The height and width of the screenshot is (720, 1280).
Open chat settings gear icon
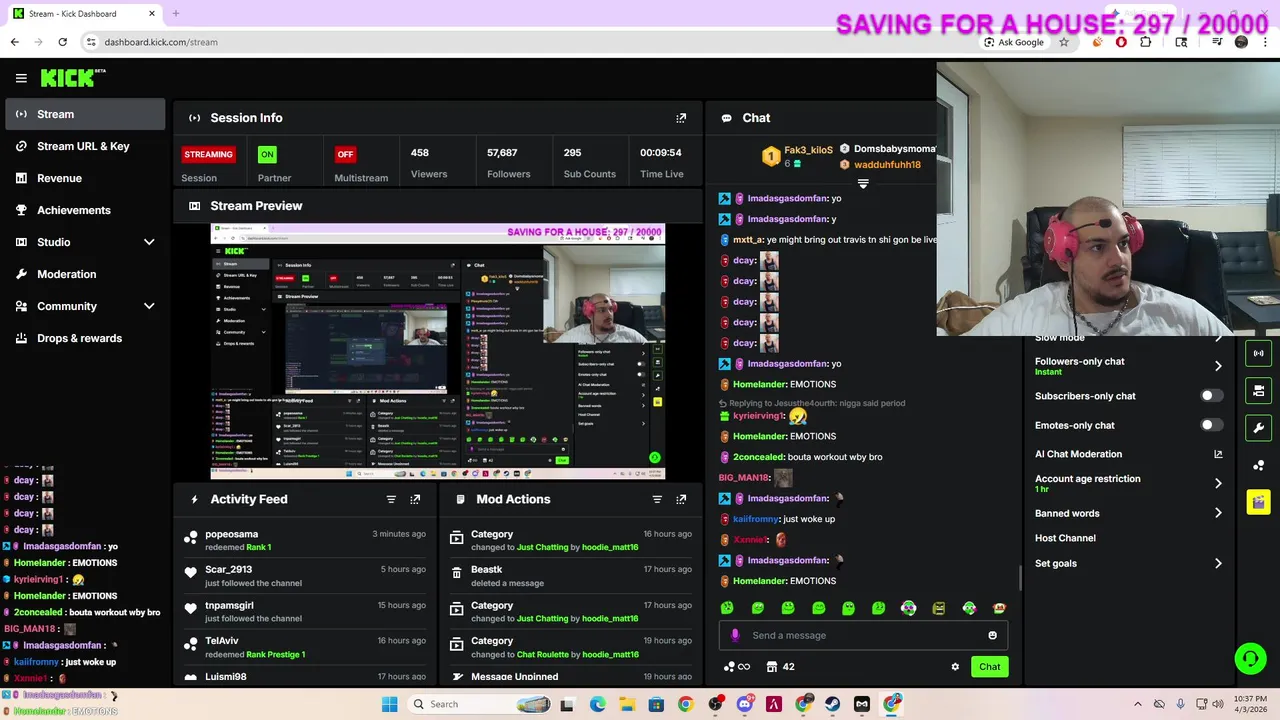955,667
